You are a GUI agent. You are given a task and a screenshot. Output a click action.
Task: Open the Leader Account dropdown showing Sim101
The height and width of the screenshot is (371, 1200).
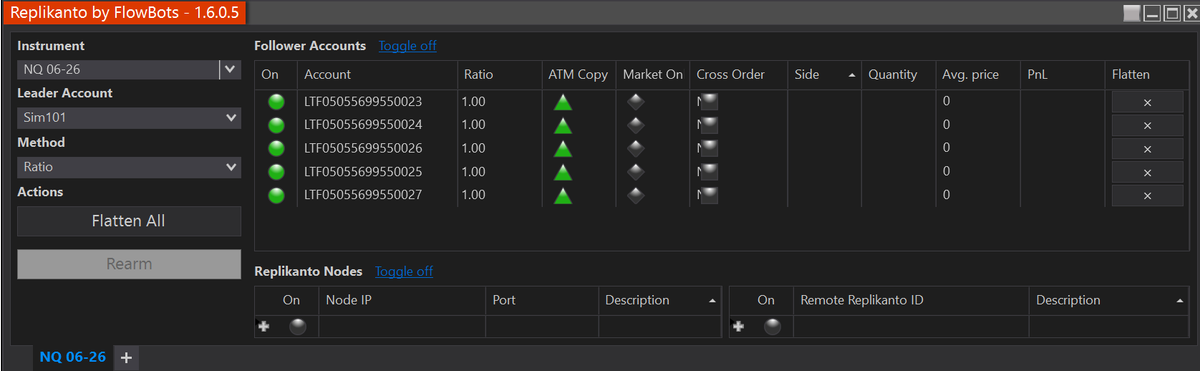click(129, 117)
